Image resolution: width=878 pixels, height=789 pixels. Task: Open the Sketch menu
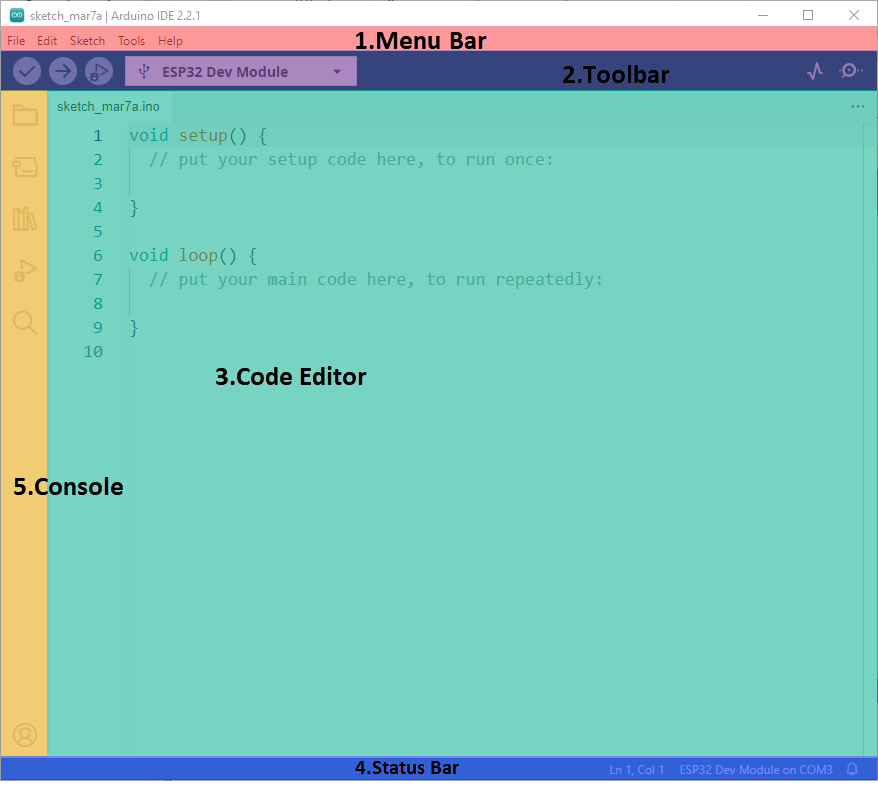click(87, 41)
